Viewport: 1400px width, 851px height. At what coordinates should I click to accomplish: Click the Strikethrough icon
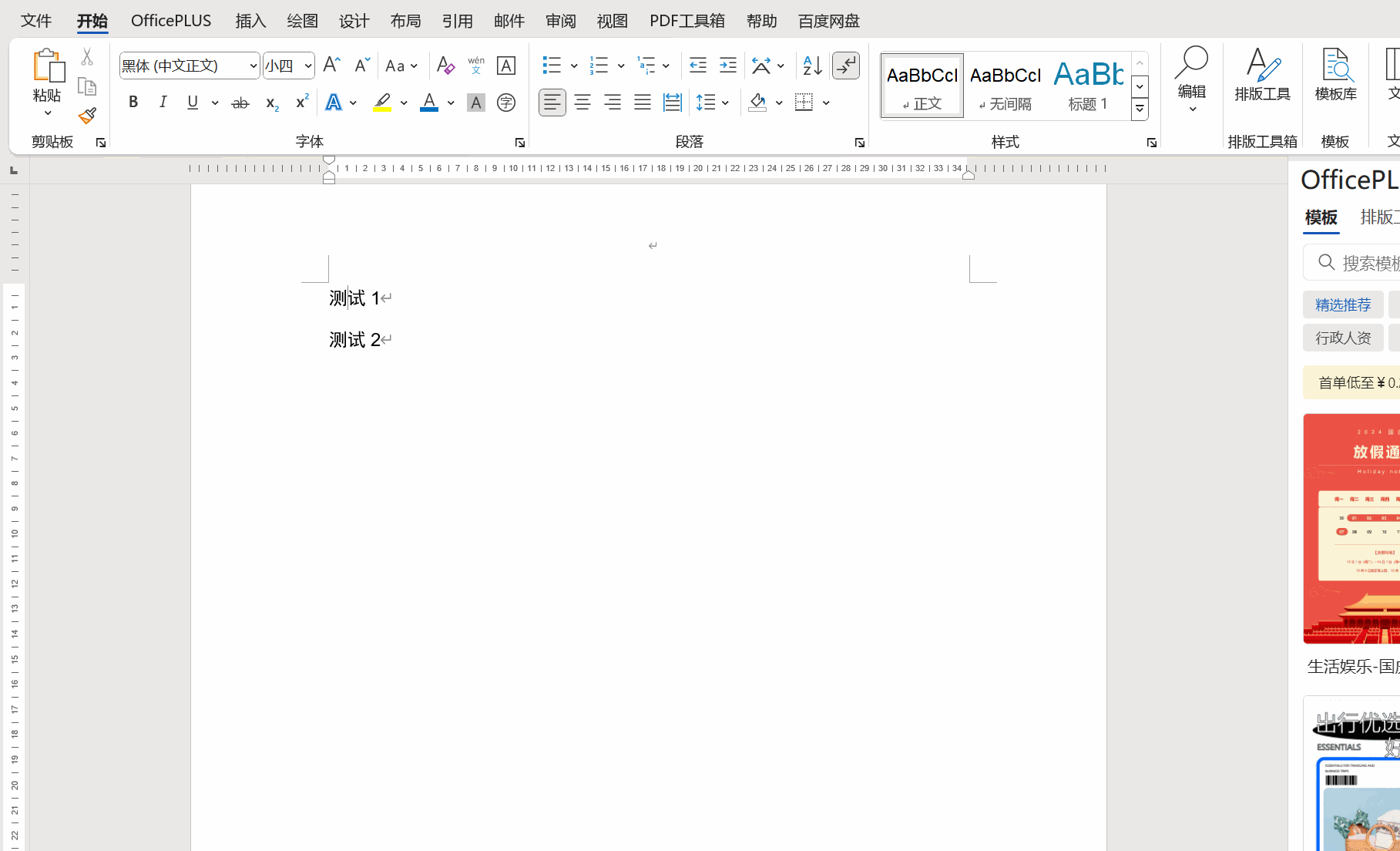pos(240,103)
